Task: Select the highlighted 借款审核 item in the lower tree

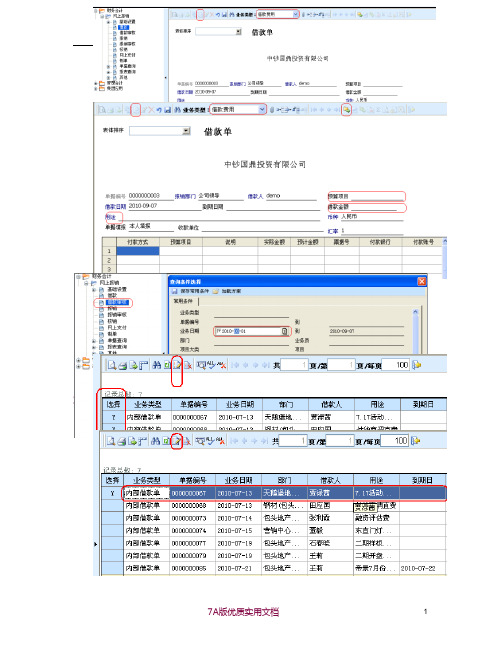Action: tap(117, 303)
